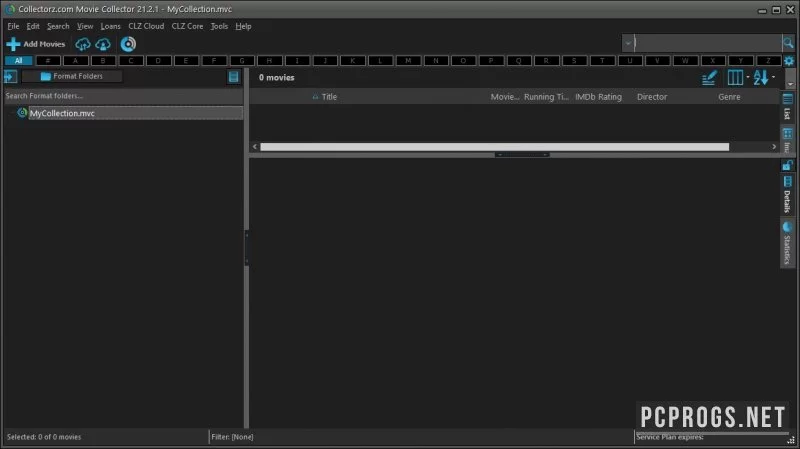Click the cloud upload user icon
The height and width of the screenshot is (449, 800).
(103, 44)
